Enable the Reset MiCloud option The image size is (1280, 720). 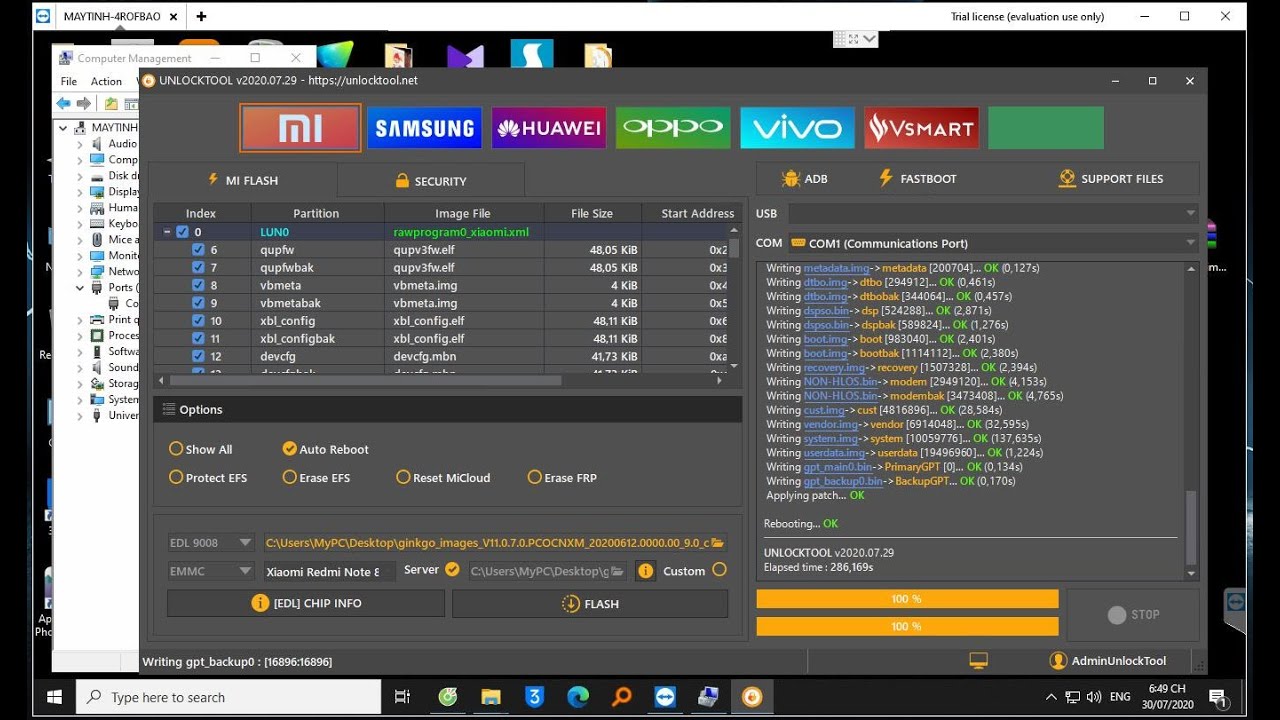tap(403, 477)
